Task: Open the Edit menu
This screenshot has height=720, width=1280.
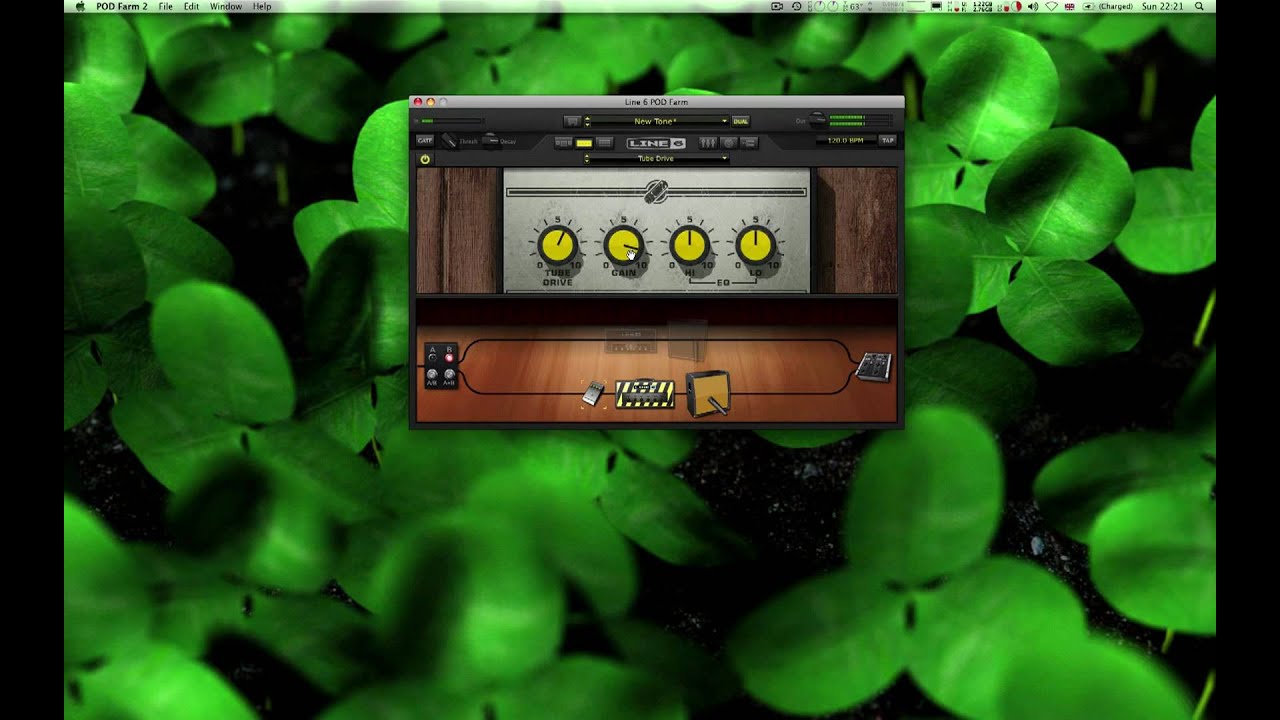Action: pos(191,6)
